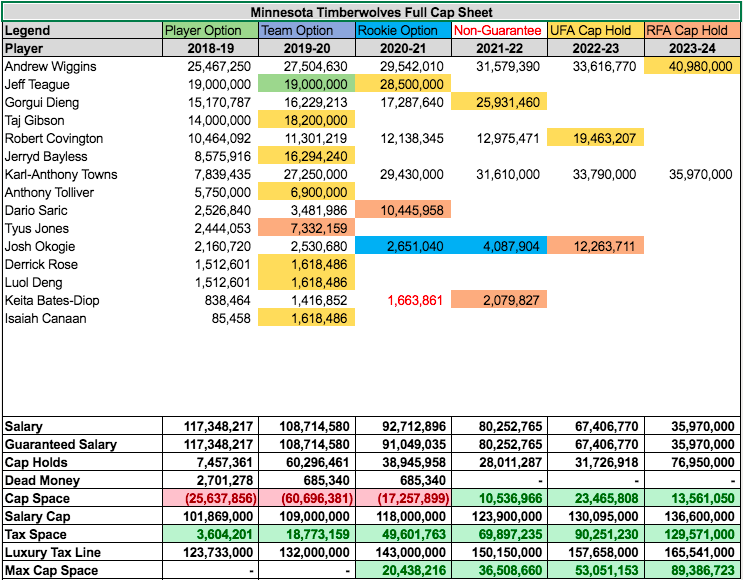This screenshot has height=580, width=743.
Task: Click Okogie's 4,087,904 rookie option cell
Action: click(x=499, y=246)
